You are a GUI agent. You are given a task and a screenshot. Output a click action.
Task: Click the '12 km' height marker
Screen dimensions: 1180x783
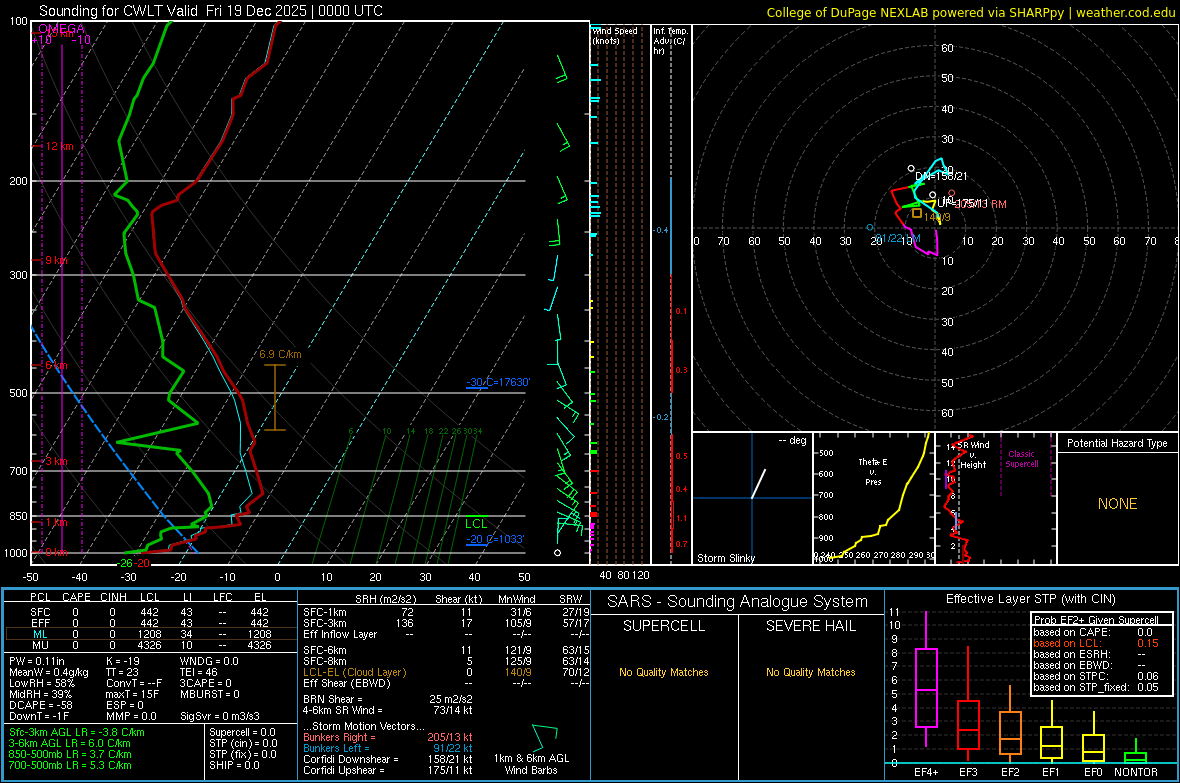(x=59, y=146)
